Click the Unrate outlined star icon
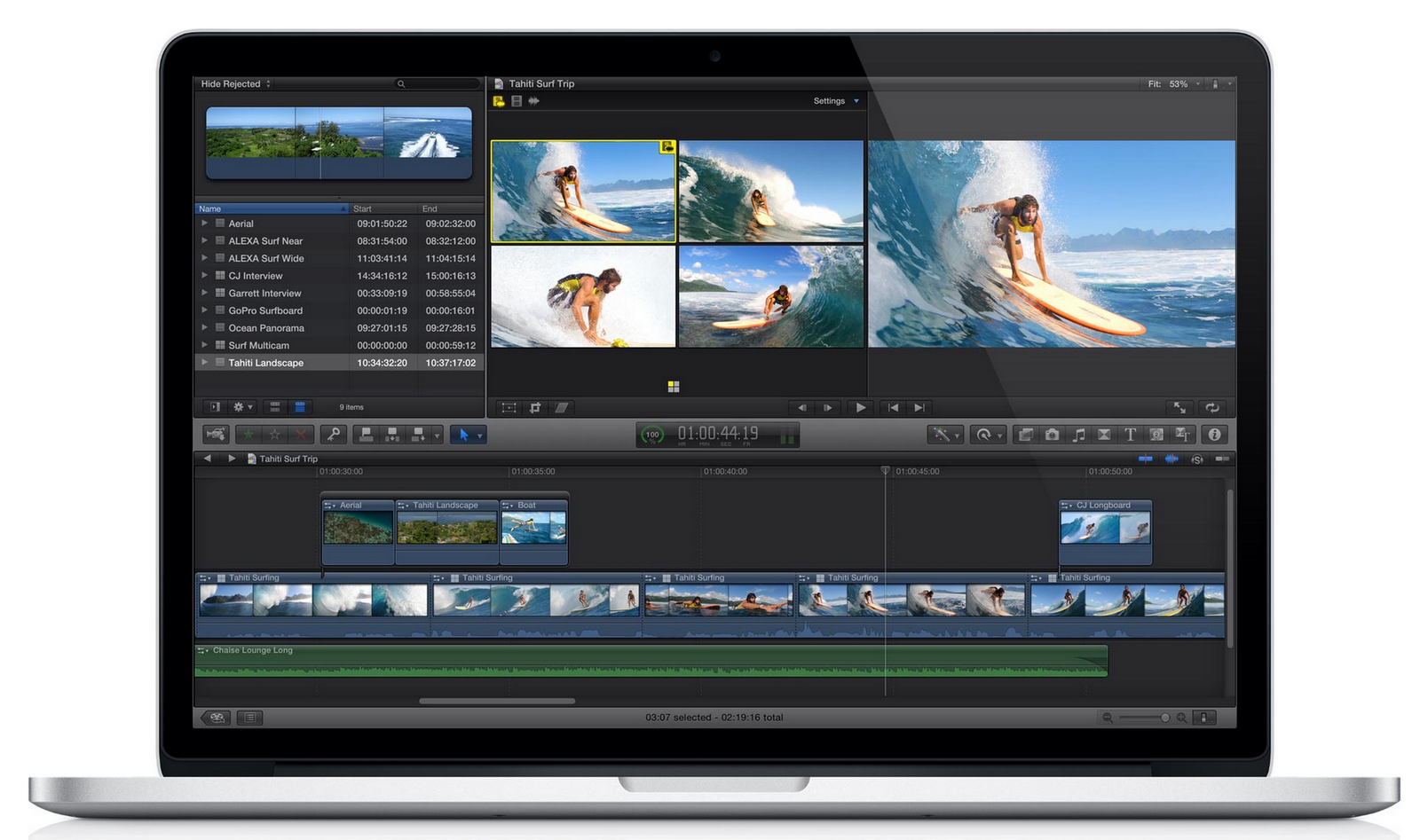Image resolution: width=1420 pixels, height=840 pixels. 275,435
